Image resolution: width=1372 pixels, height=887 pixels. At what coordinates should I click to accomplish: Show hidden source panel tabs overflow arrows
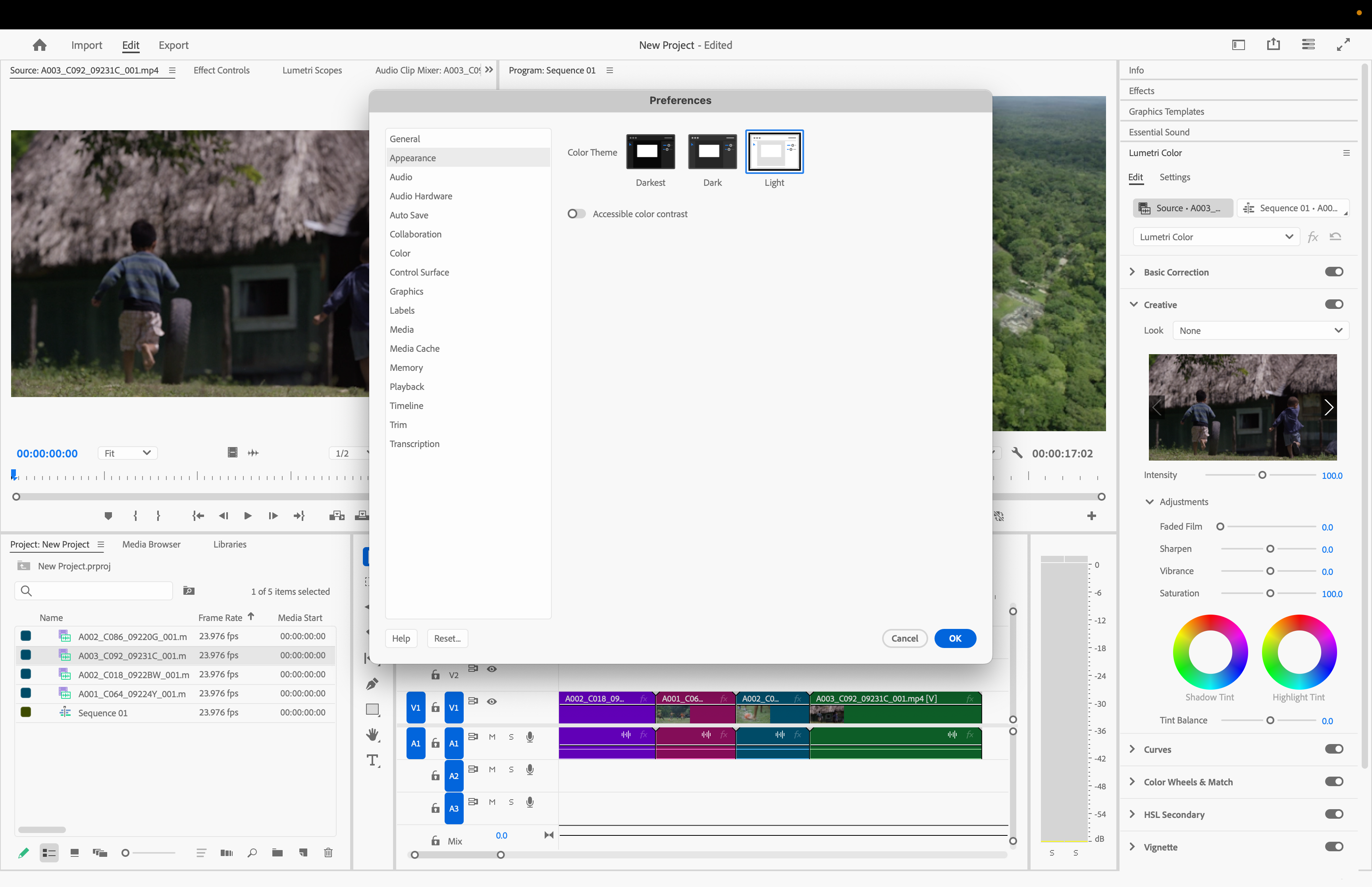point(489,70)
